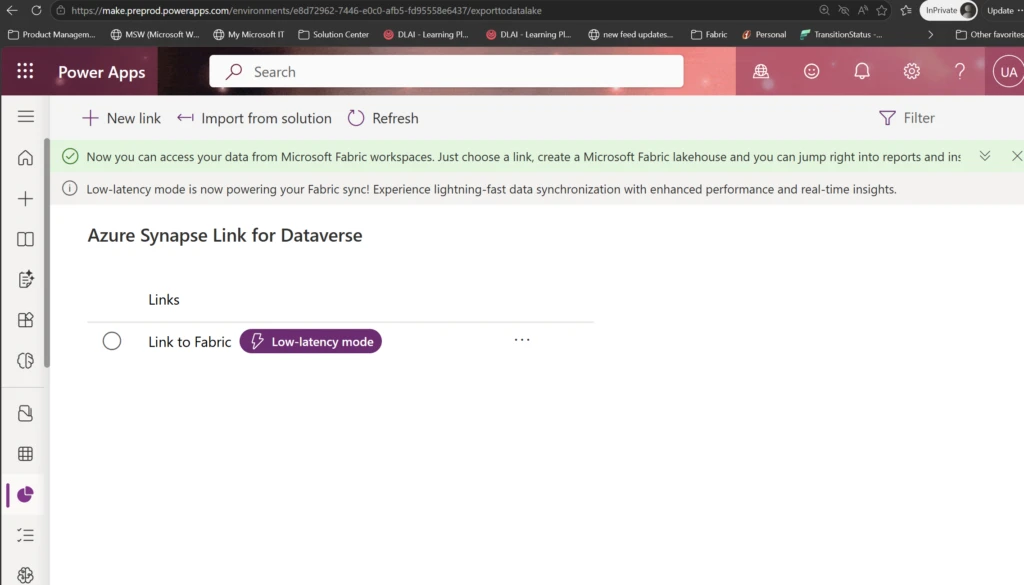
Task: Open the Other favorites folder
Action: point(989,35)
